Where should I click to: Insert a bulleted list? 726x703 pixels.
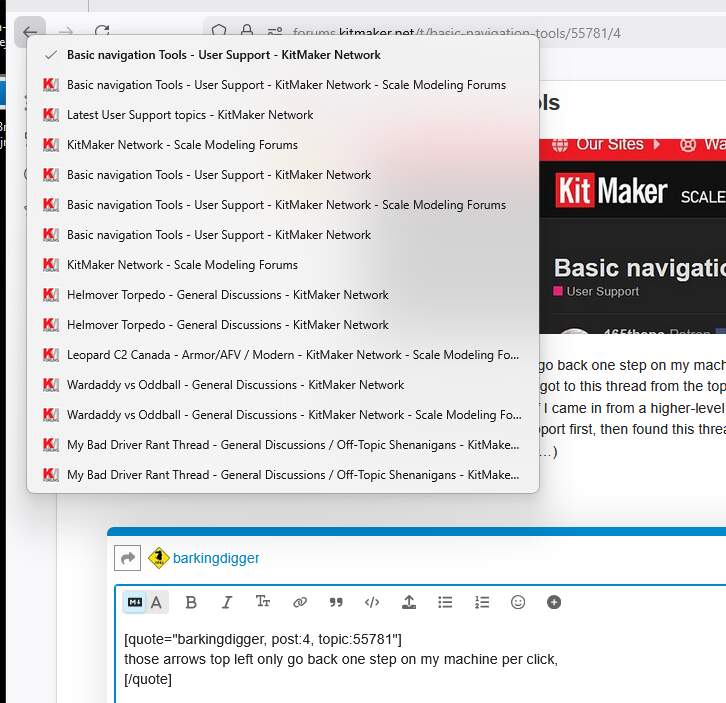coord(445,602)
